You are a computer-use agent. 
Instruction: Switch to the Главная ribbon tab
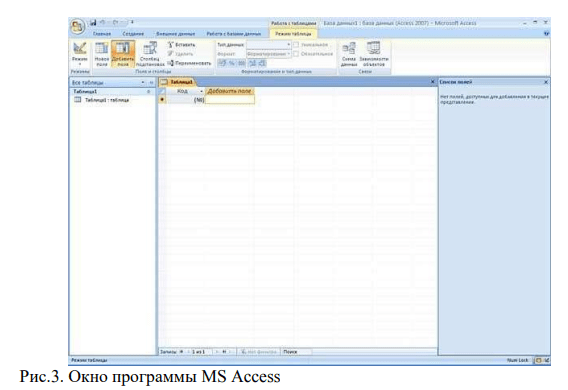pyautogui.click(x=102, y=34)
